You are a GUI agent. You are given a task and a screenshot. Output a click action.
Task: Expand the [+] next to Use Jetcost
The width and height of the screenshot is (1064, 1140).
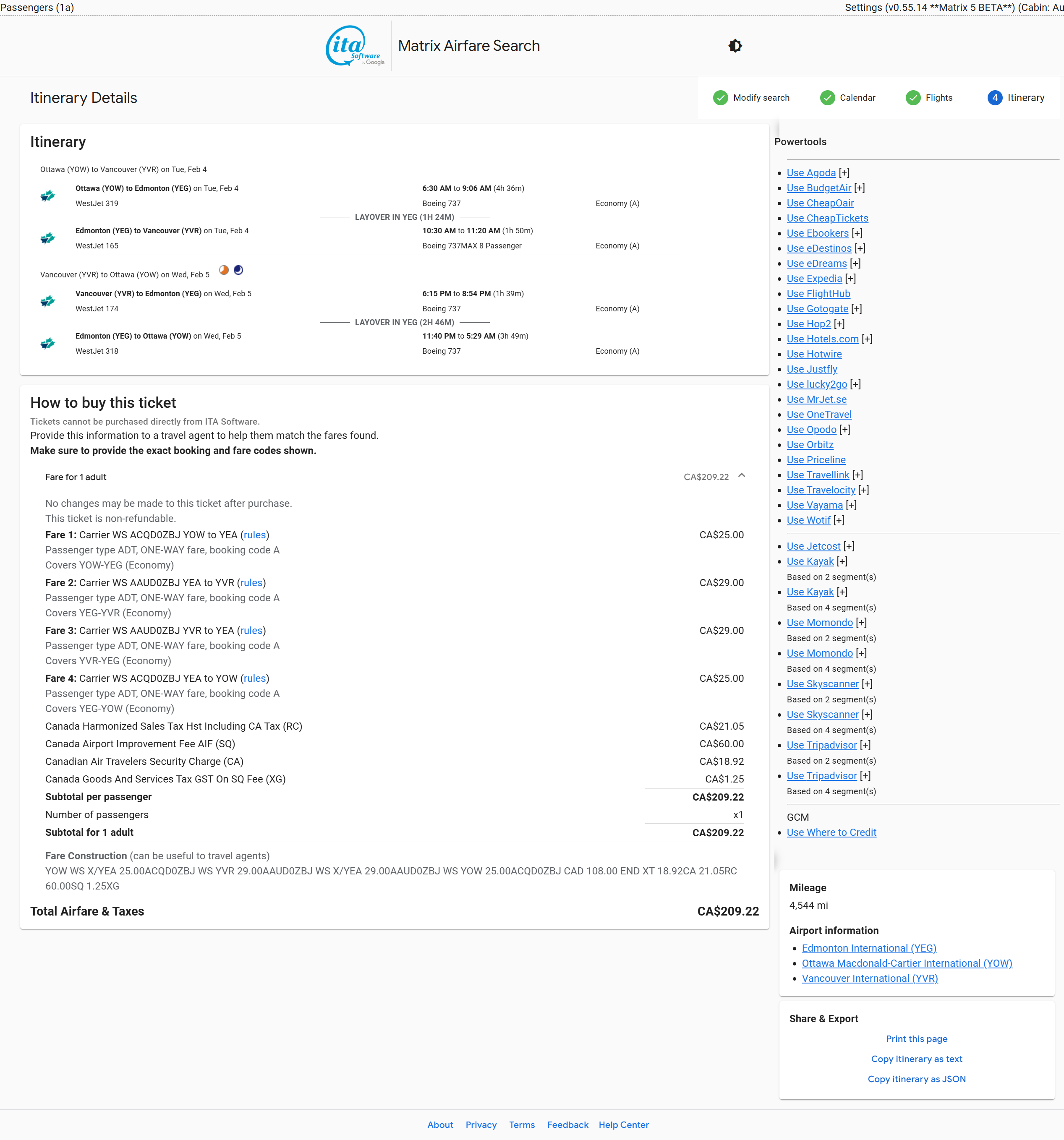coord(848,546)
